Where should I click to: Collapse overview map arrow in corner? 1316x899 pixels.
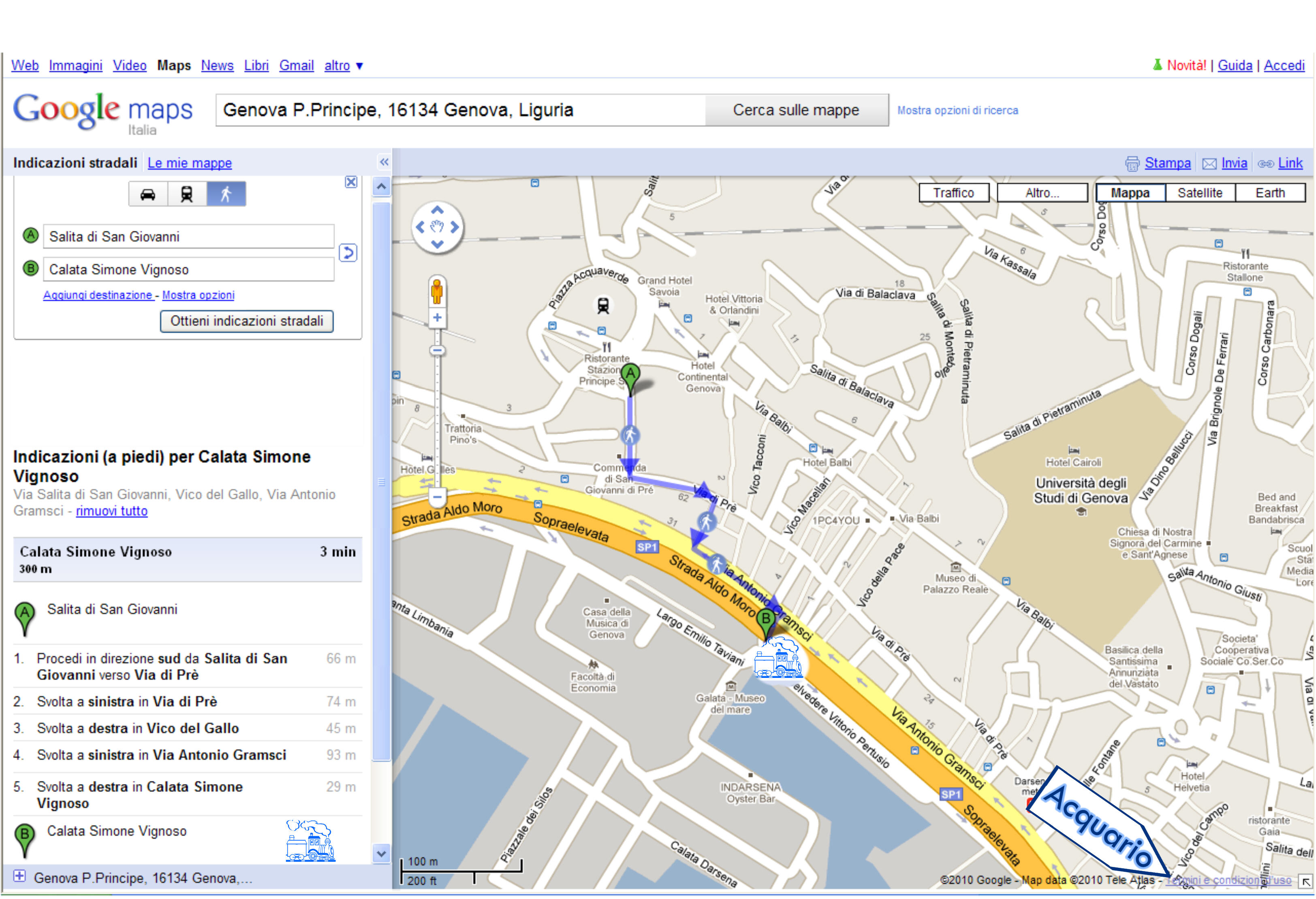coord(1306,882)
